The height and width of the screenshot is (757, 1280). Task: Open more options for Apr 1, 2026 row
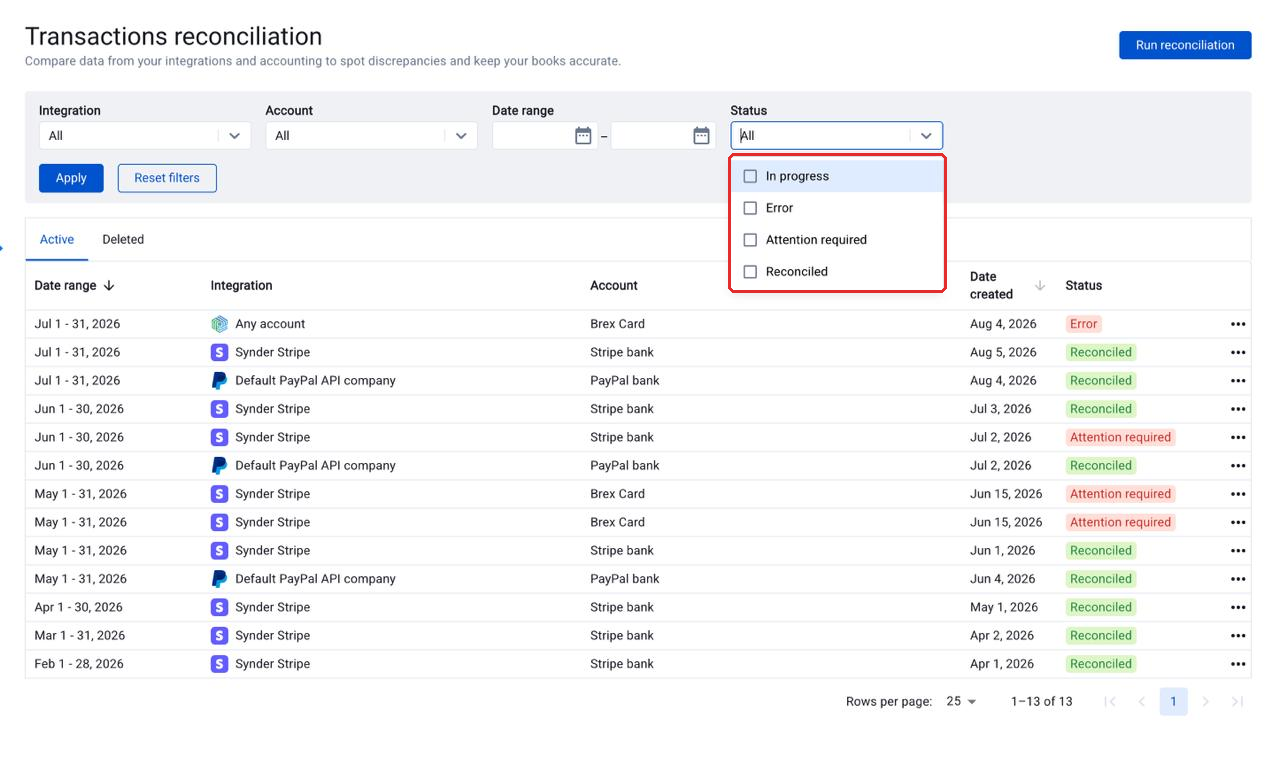(x=1238, y=664)
